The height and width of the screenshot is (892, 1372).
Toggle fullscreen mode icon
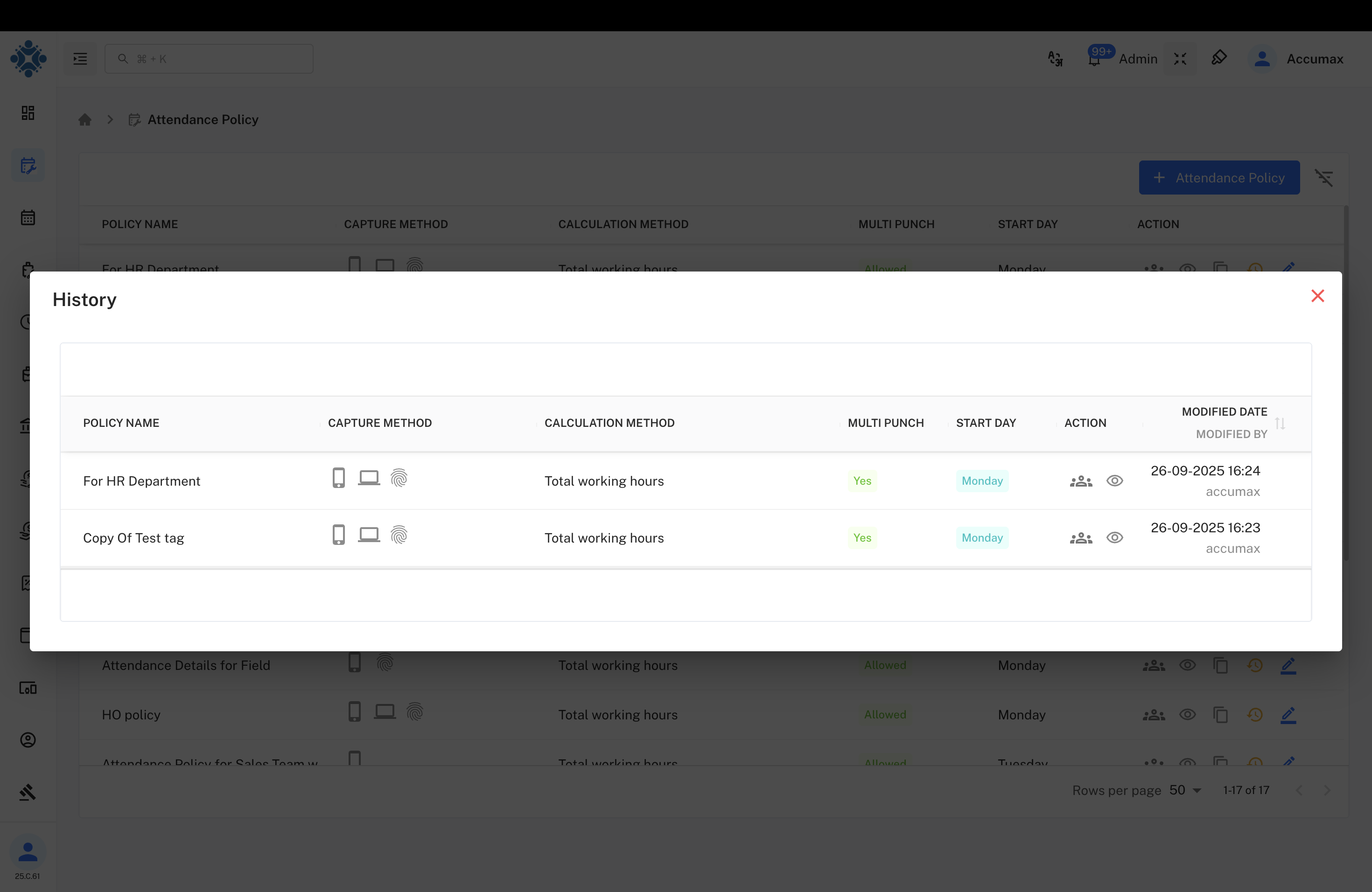point(1180,59)
